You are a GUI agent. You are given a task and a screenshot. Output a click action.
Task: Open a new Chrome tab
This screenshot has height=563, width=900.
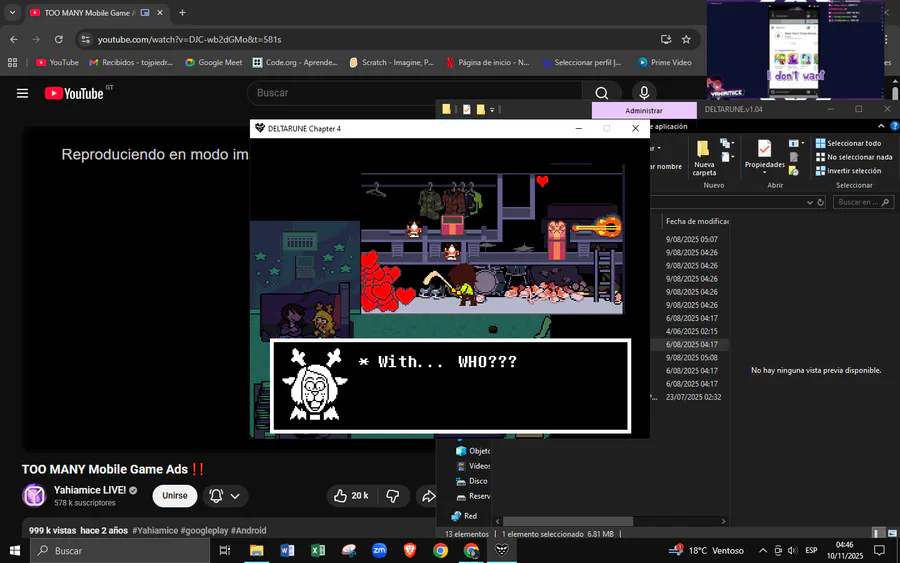[x=182, y=13]
